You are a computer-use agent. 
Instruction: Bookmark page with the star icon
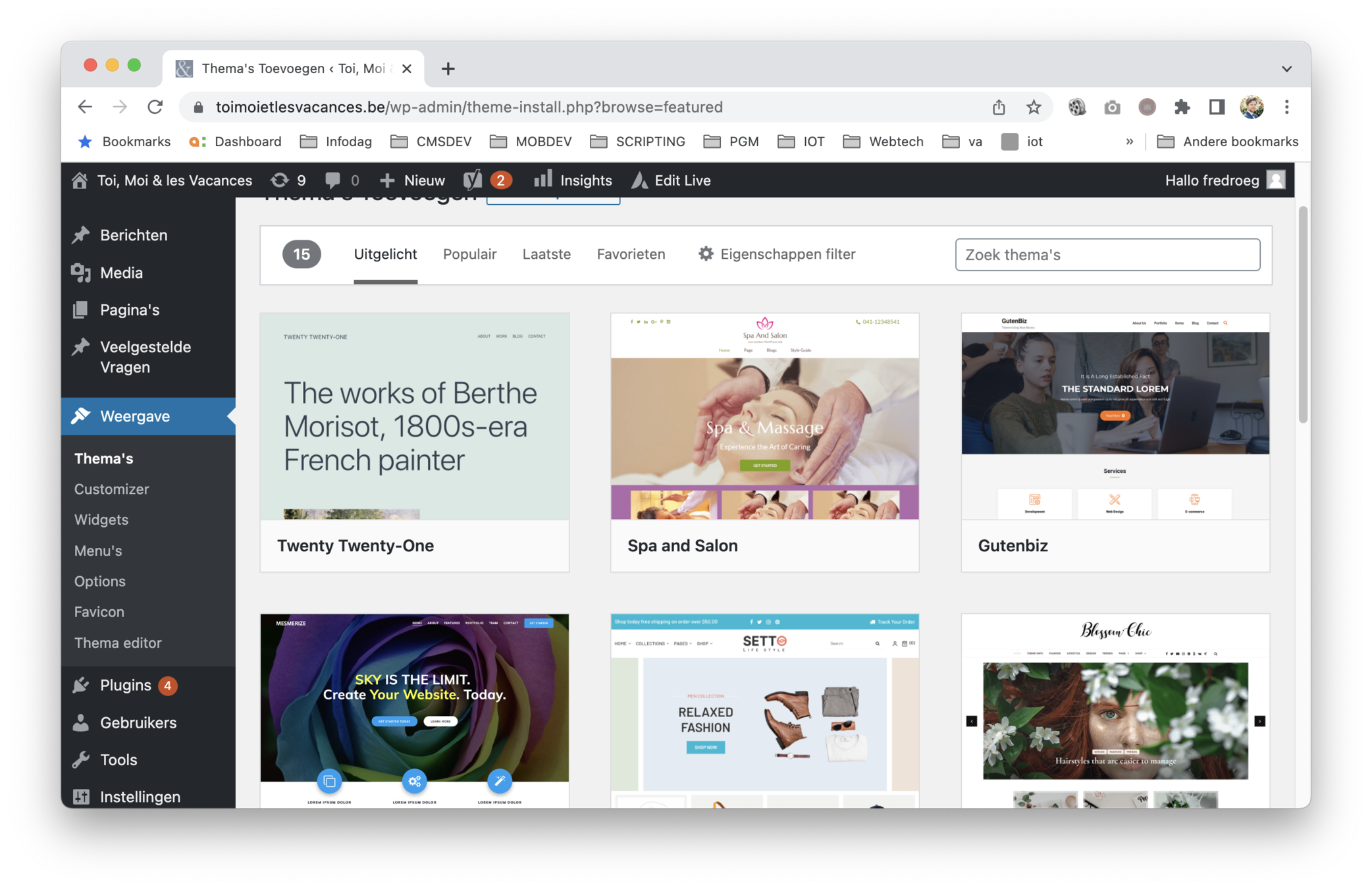click(1034, 107)
